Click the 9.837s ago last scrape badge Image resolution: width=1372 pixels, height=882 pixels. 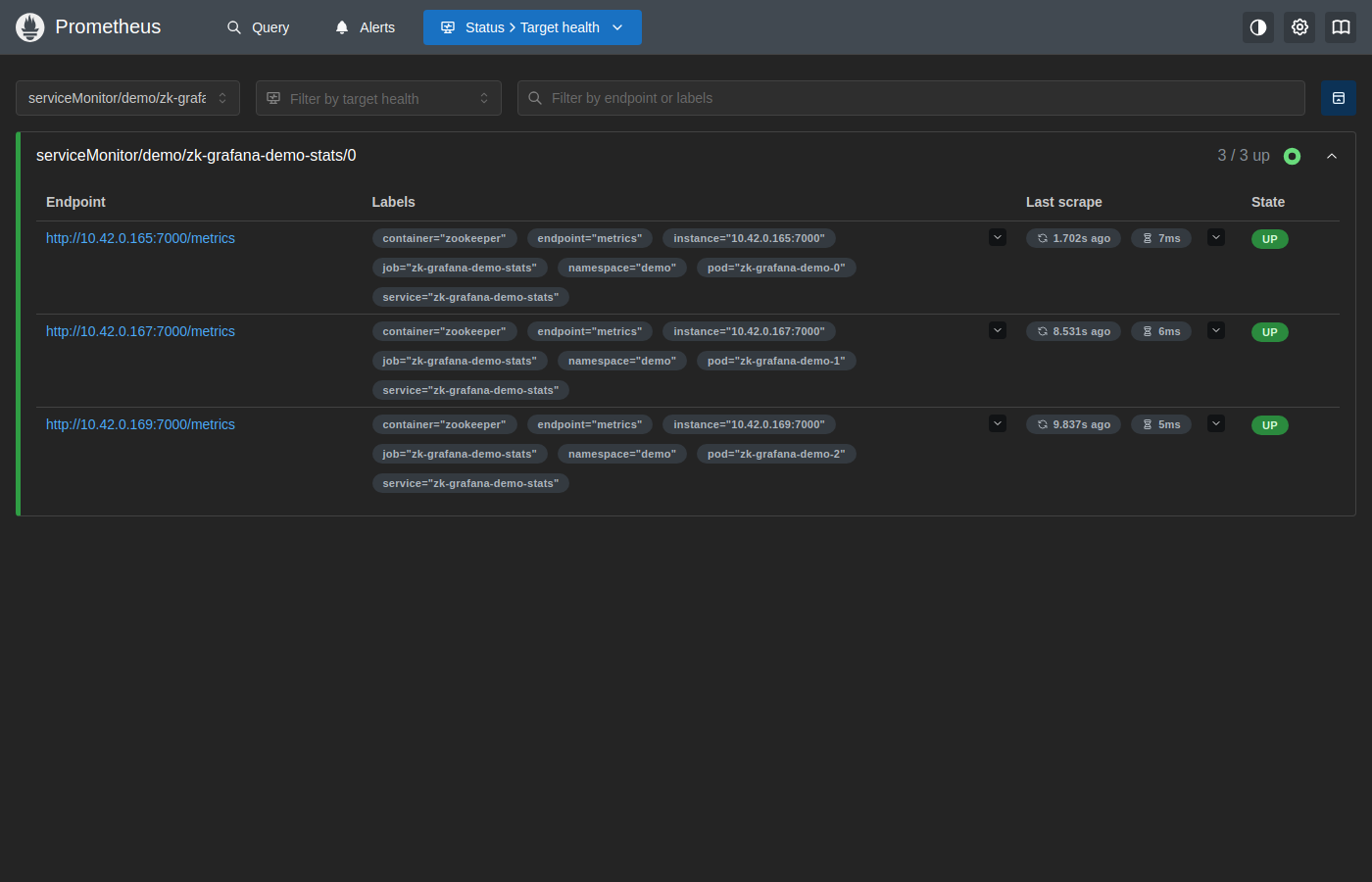(x=1073, y=424)
